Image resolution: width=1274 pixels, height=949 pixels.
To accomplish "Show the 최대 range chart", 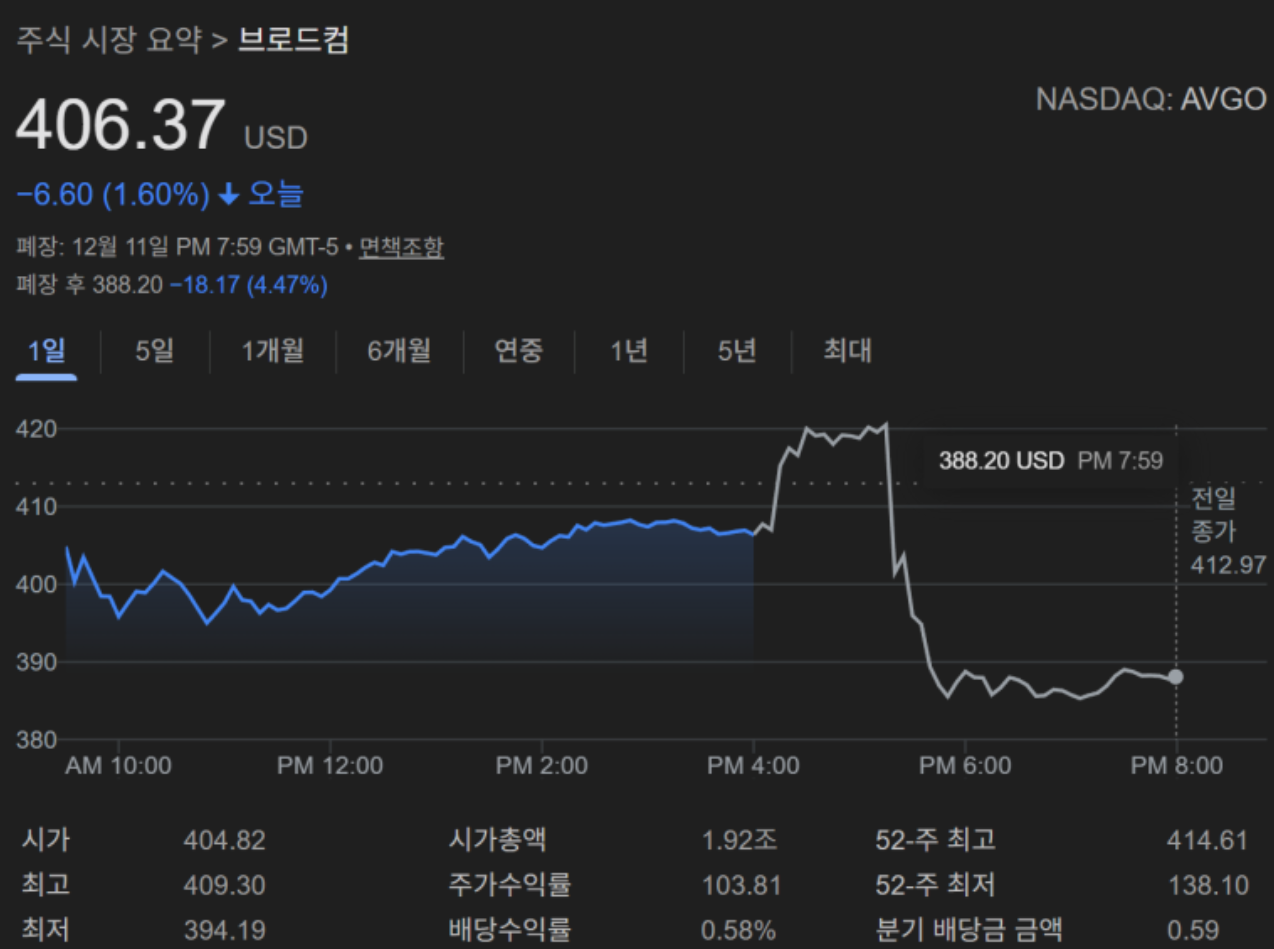I will tap(847, 351).
